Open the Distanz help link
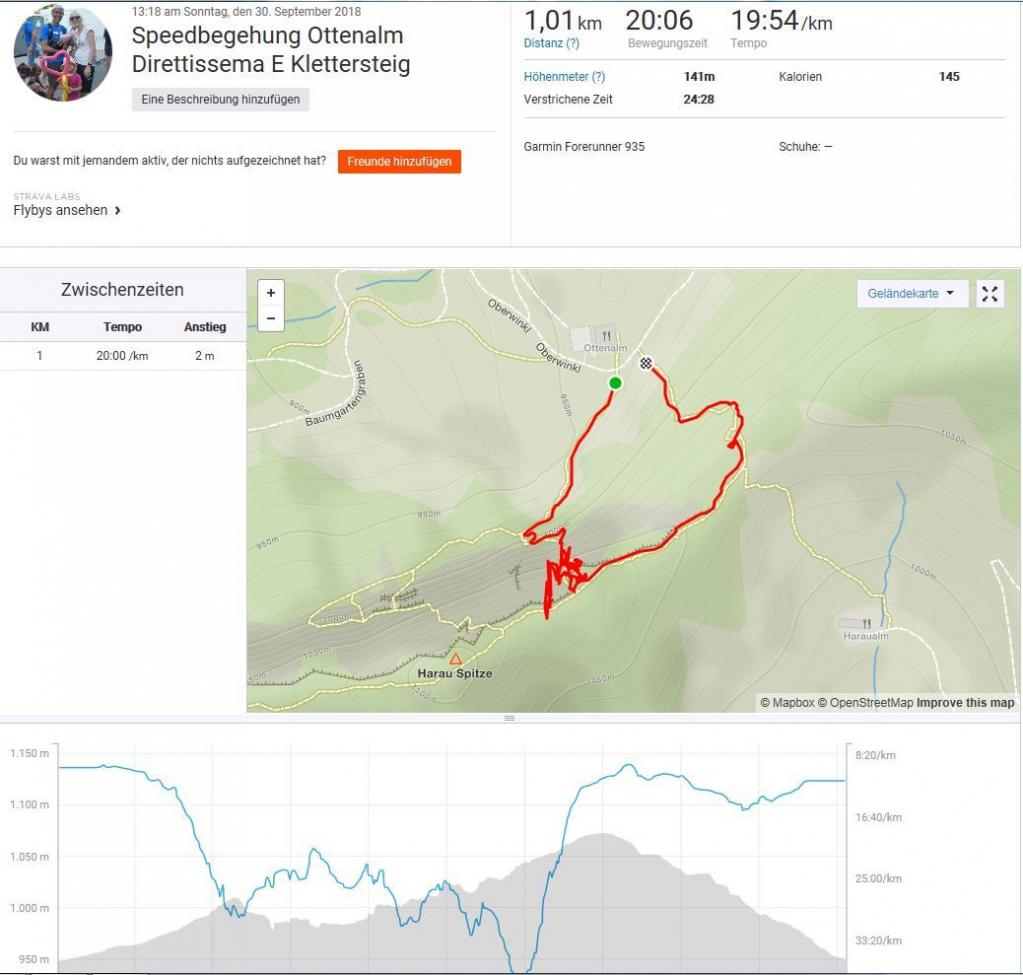This screenshot has height=975, width=1023. click(551, 44)
